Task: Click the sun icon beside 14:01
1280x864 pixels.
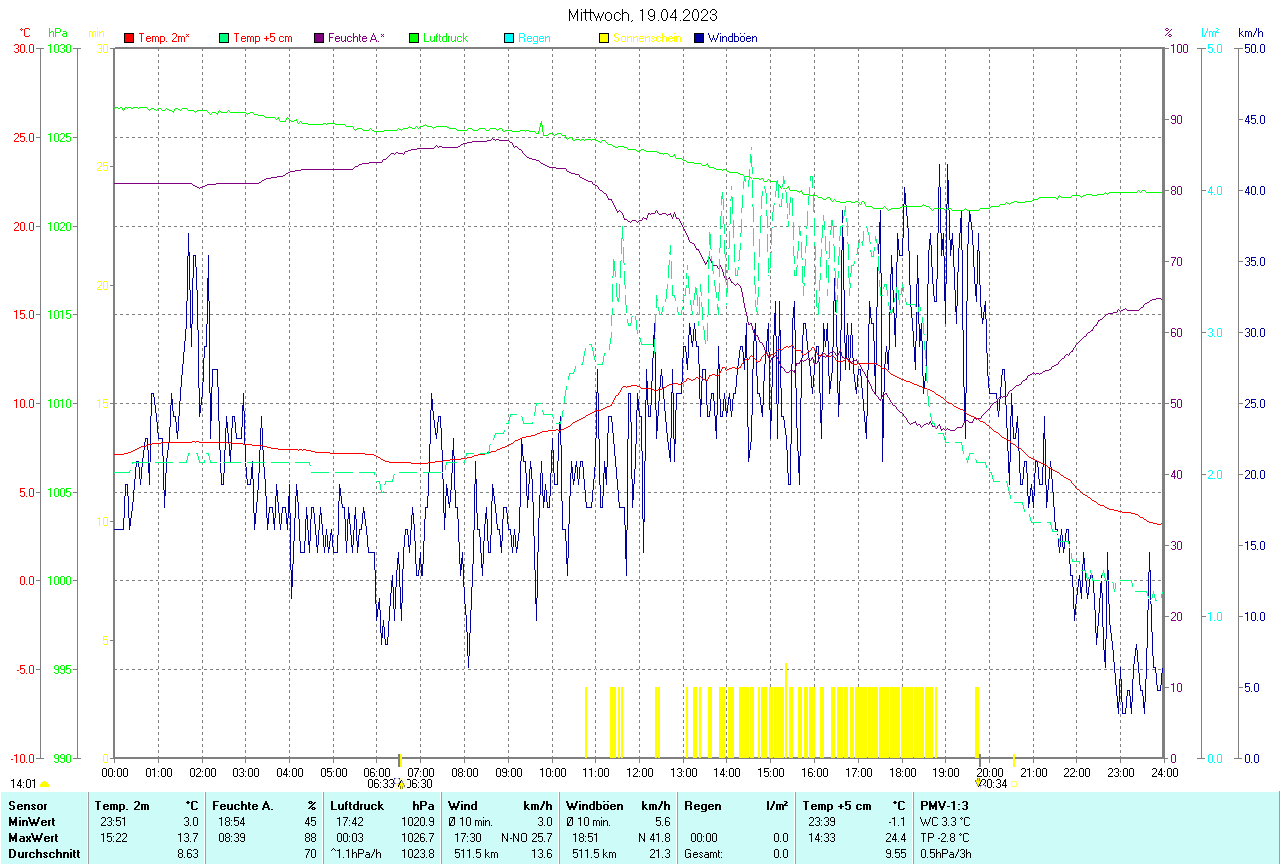Action: pyautogui.click(x=44, y=785)
